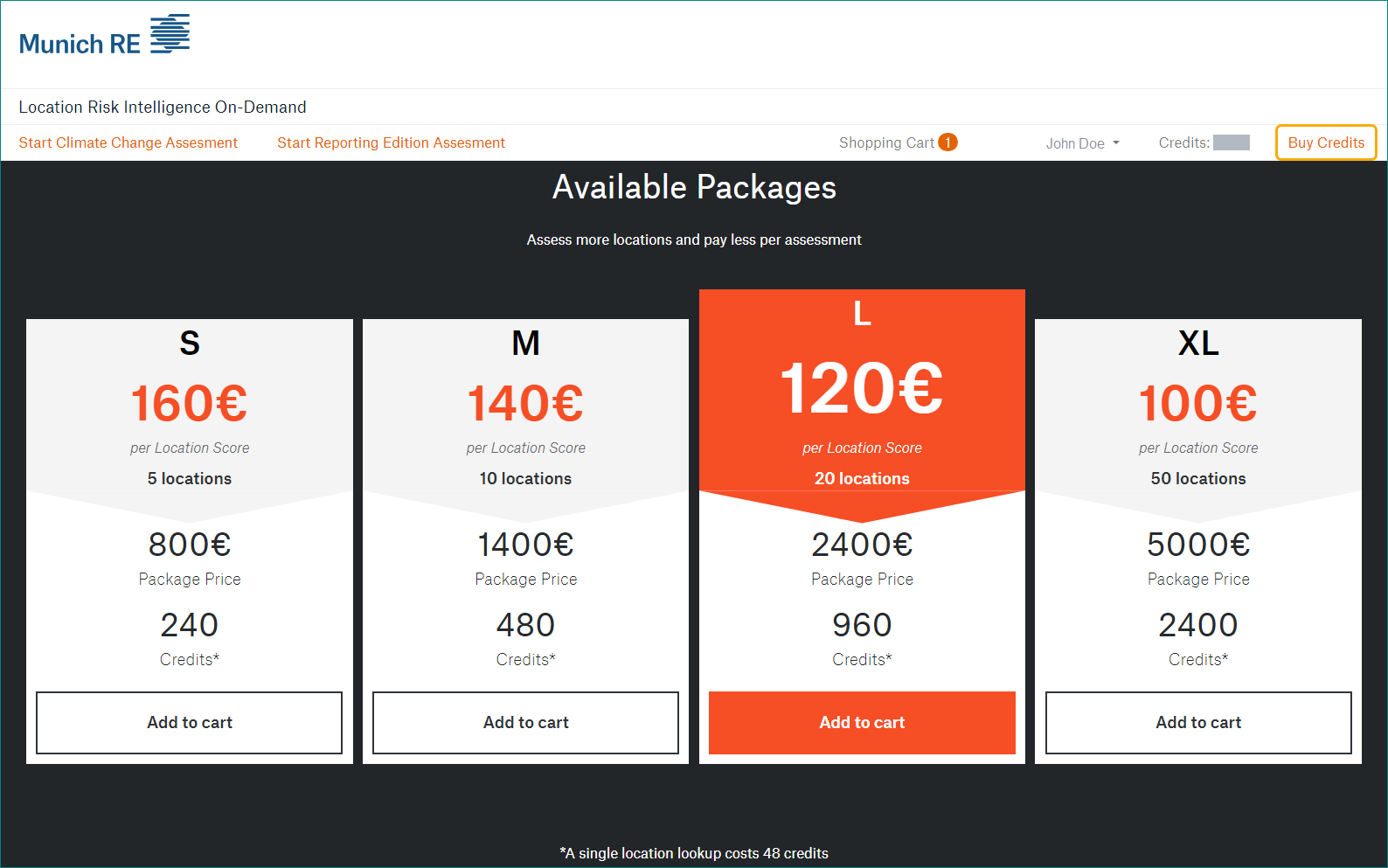Click the S package title letter
Image resolution: width=1388 pixels, height=868 pixels.
[x=190, y=343]
